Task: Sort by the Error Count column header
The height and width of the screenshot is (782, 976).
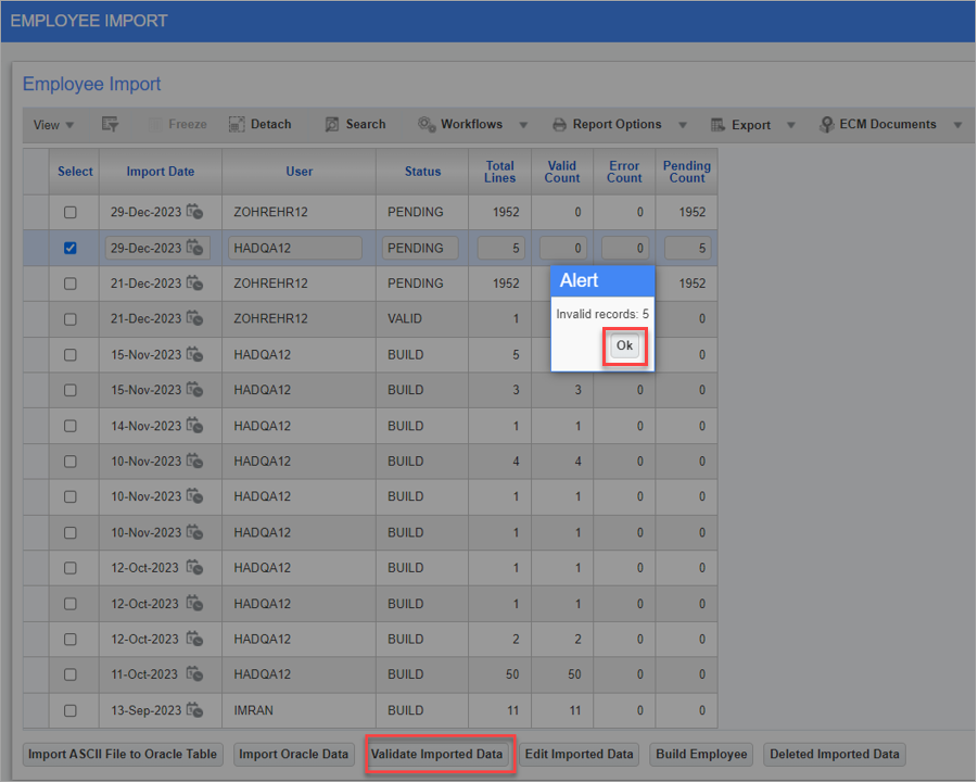Action: tap(624, 171)
